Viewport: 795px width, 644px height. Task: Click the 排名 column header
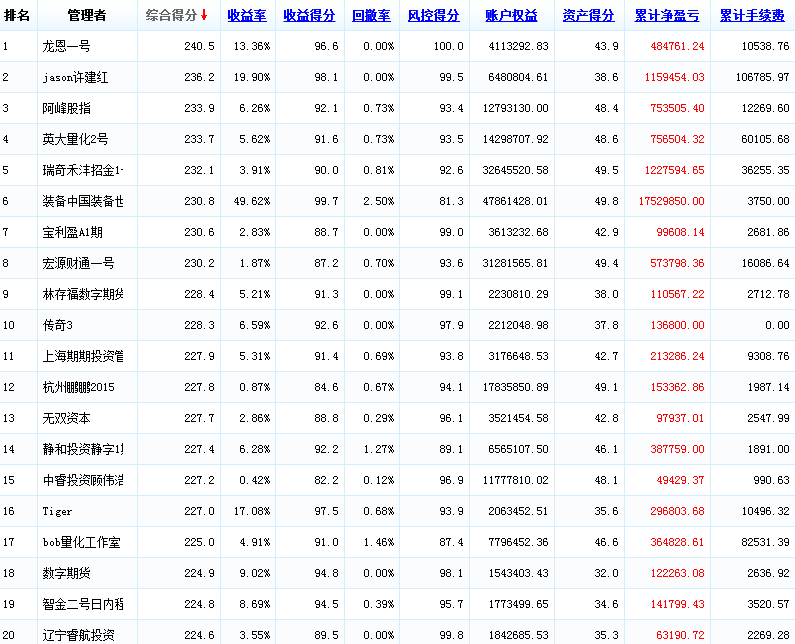[17, 15]
